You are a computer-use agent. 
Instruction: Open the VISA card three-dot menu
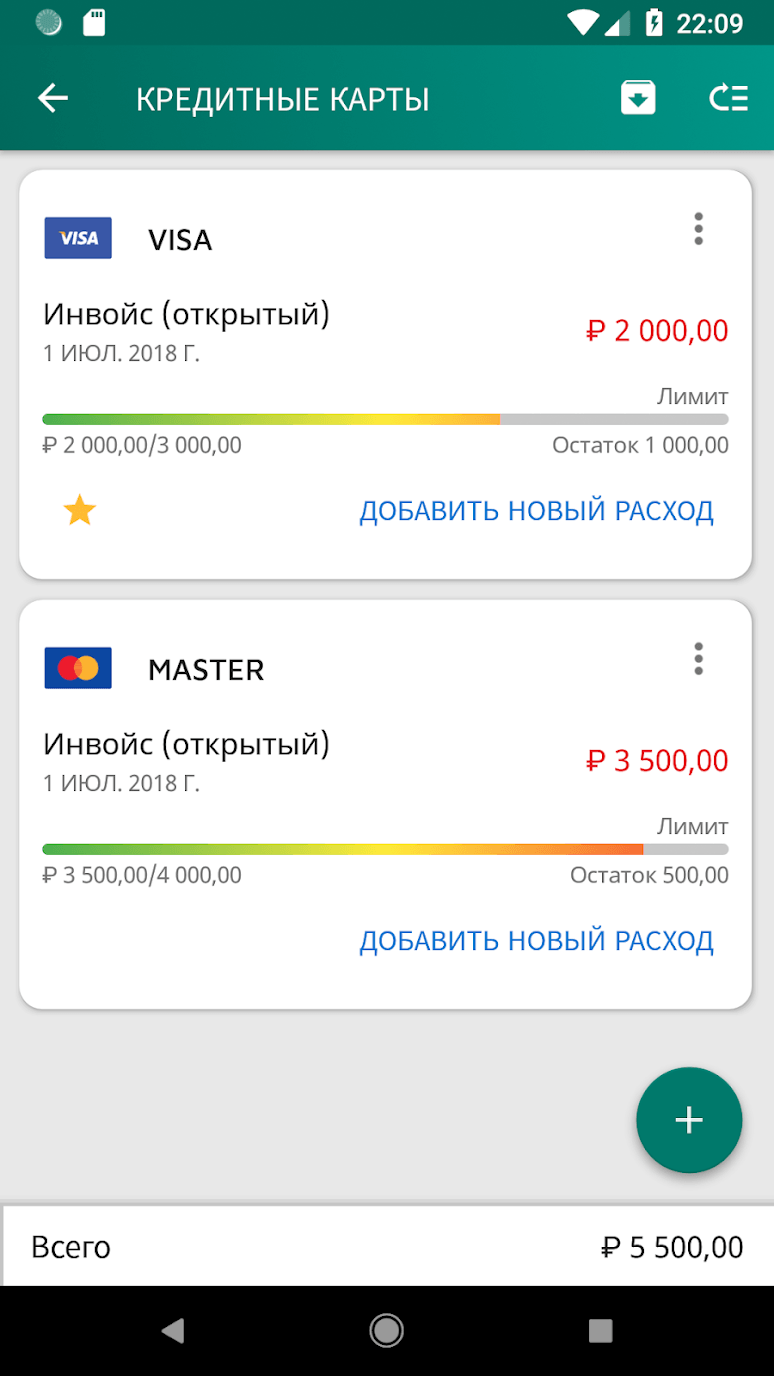point(698,229)
